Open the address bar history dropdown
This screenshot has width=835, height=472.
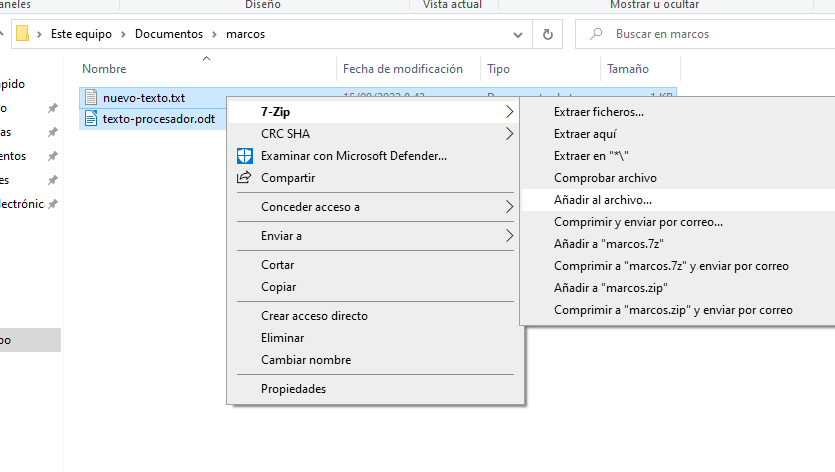pos(518,35)
